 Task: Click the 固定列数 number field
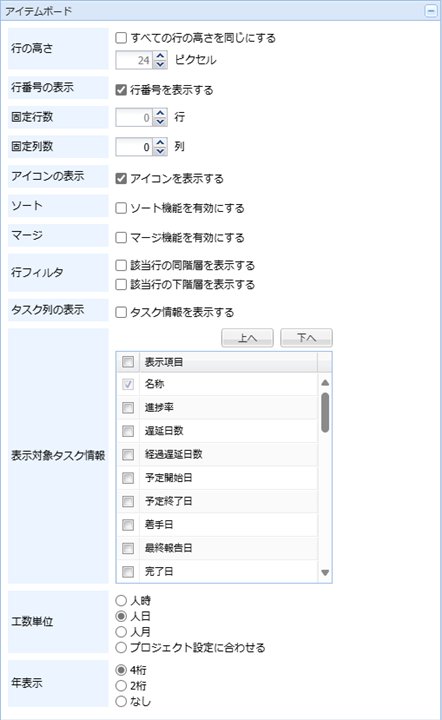(x=134, y=147)
